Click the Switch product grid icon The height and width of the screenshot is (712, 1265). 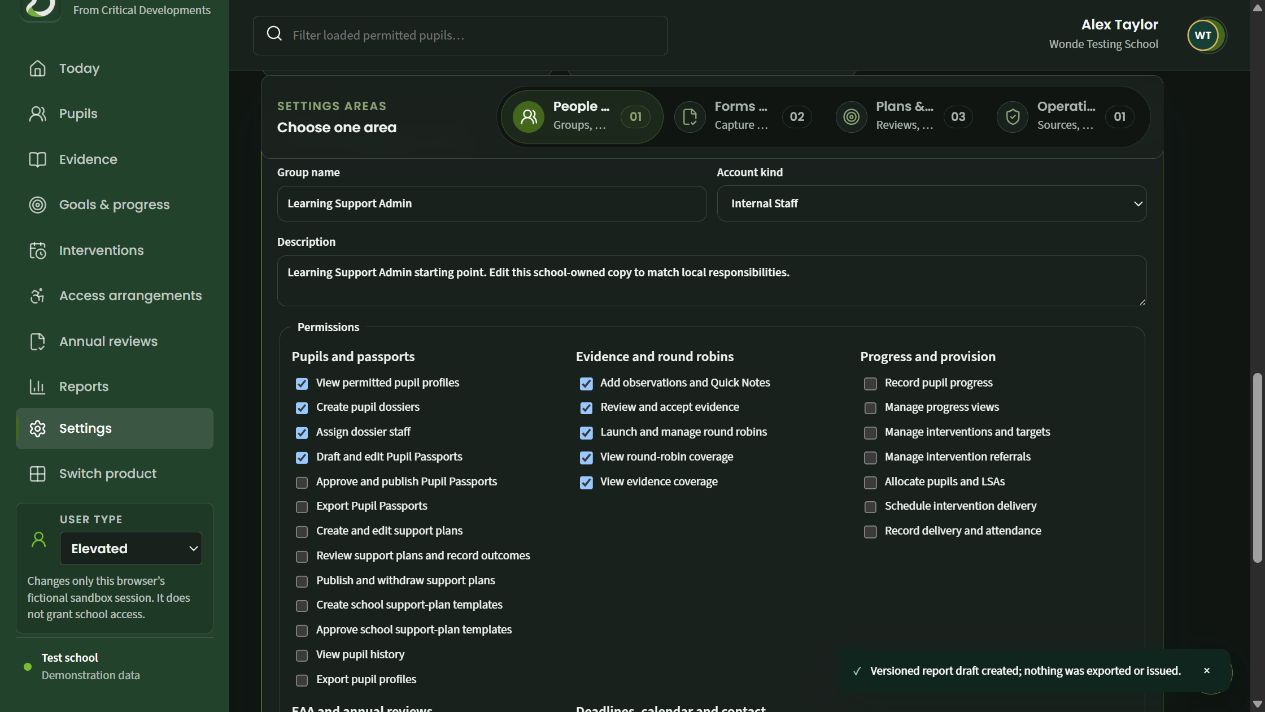tap(37, 474)
